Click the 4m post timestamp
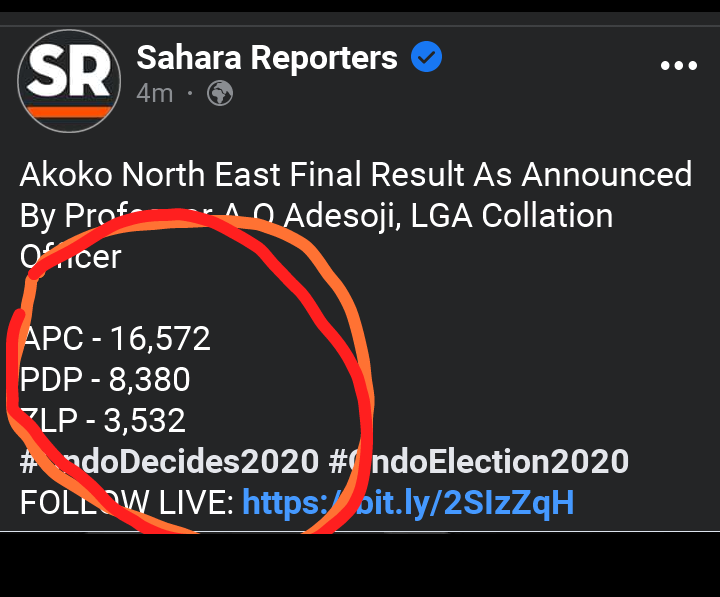The width and height of the screenshot is (720, 597). [x=155, y=94]
